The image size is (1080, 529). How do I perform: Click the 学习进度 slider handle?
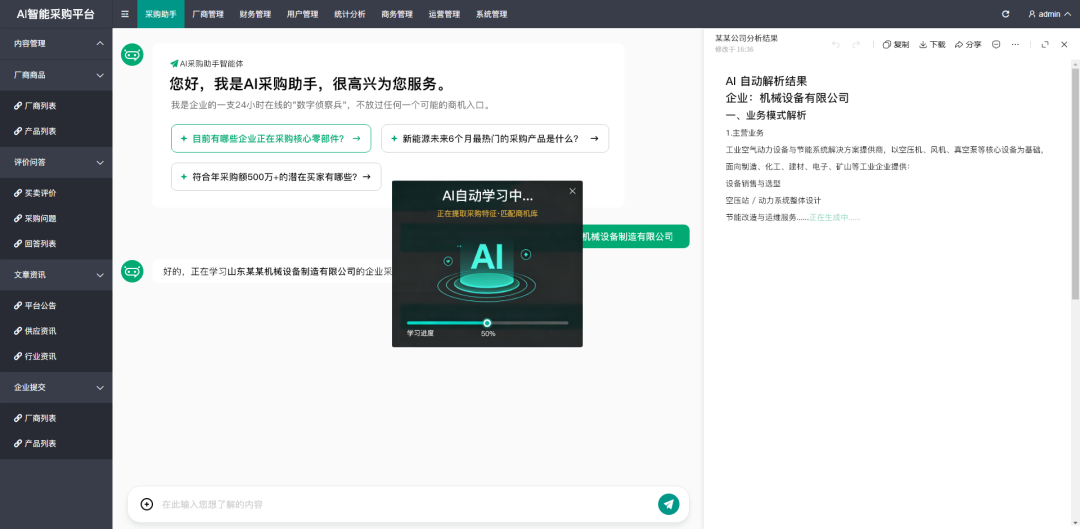pos(487,323)
